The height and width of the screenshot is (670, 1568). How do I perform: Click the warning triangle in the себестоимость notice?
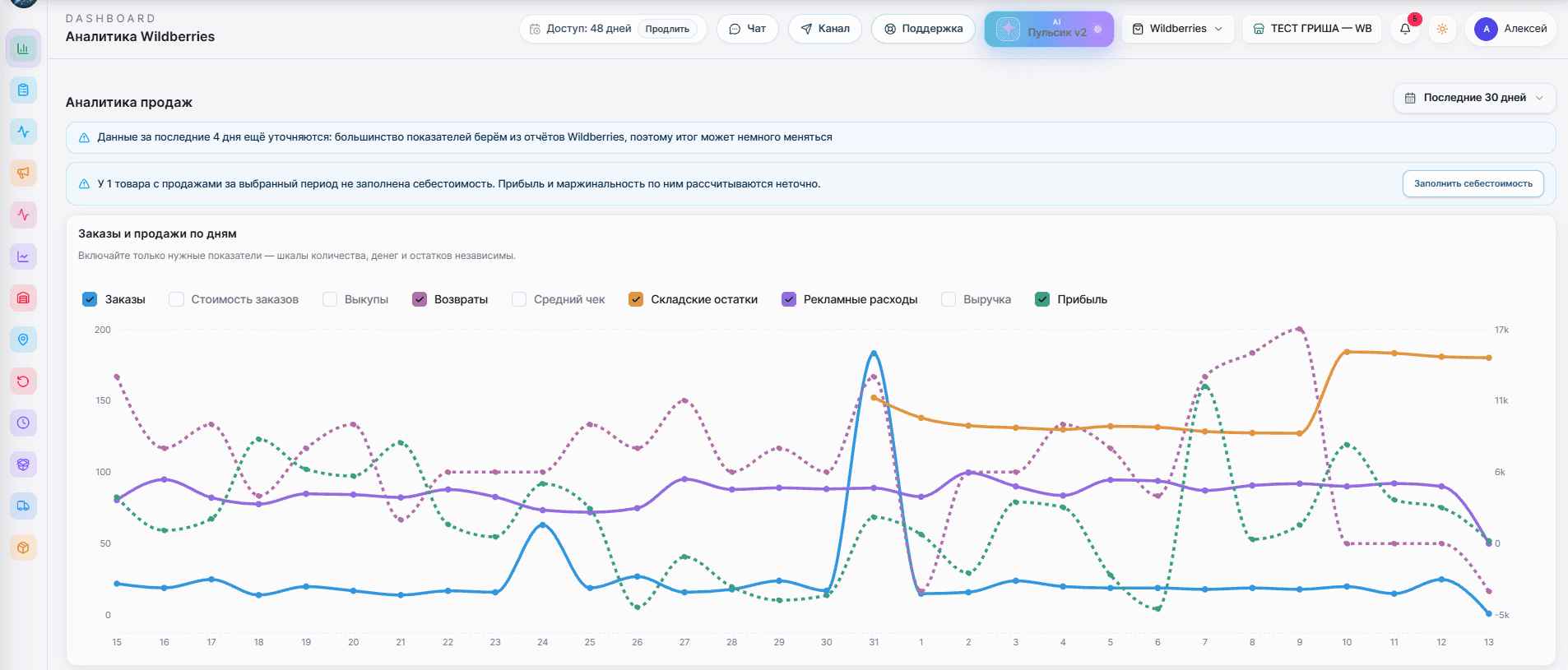pos(84,184)
